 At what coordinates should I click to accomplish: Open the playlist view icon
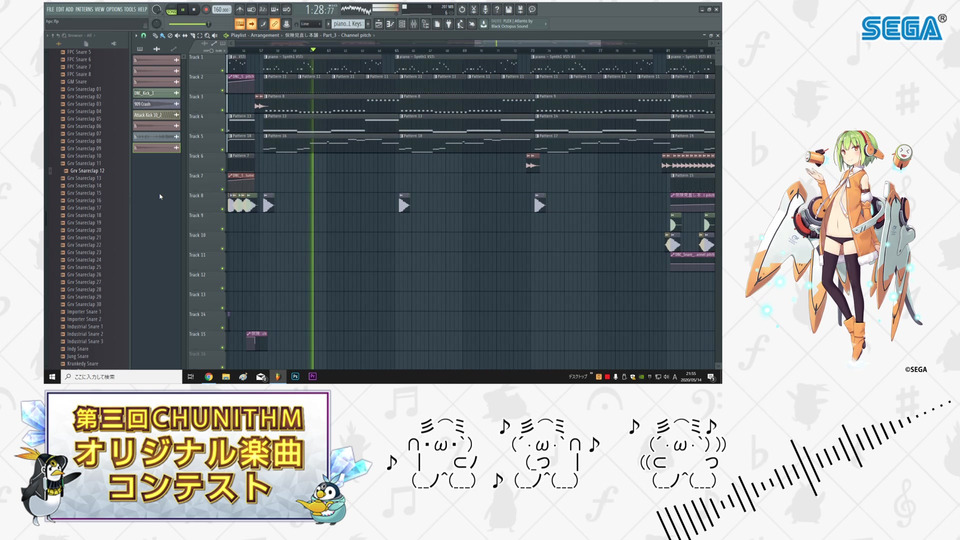378,24
